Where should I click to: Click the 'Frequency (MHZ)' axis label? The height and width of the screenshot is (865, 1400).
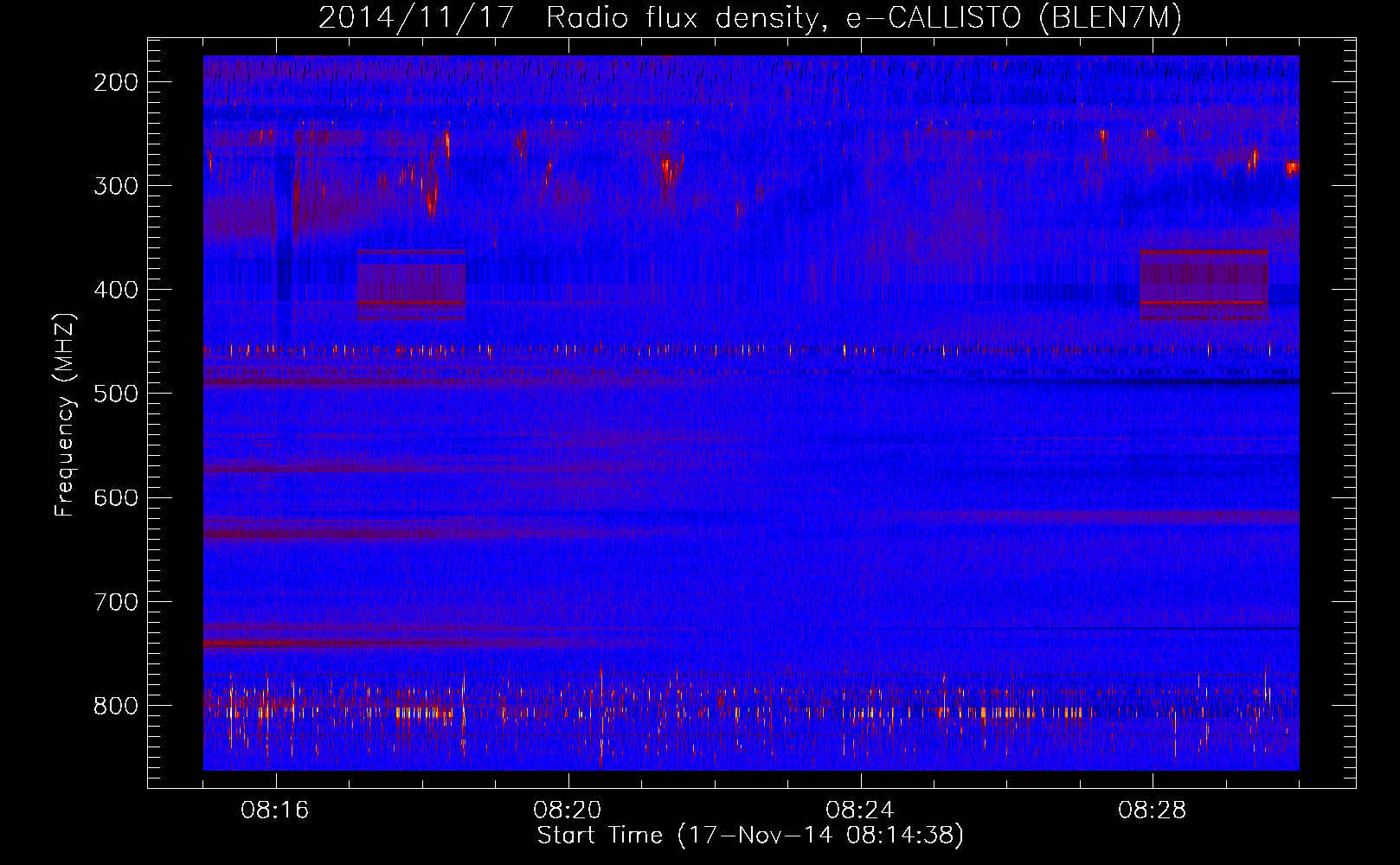65,415
